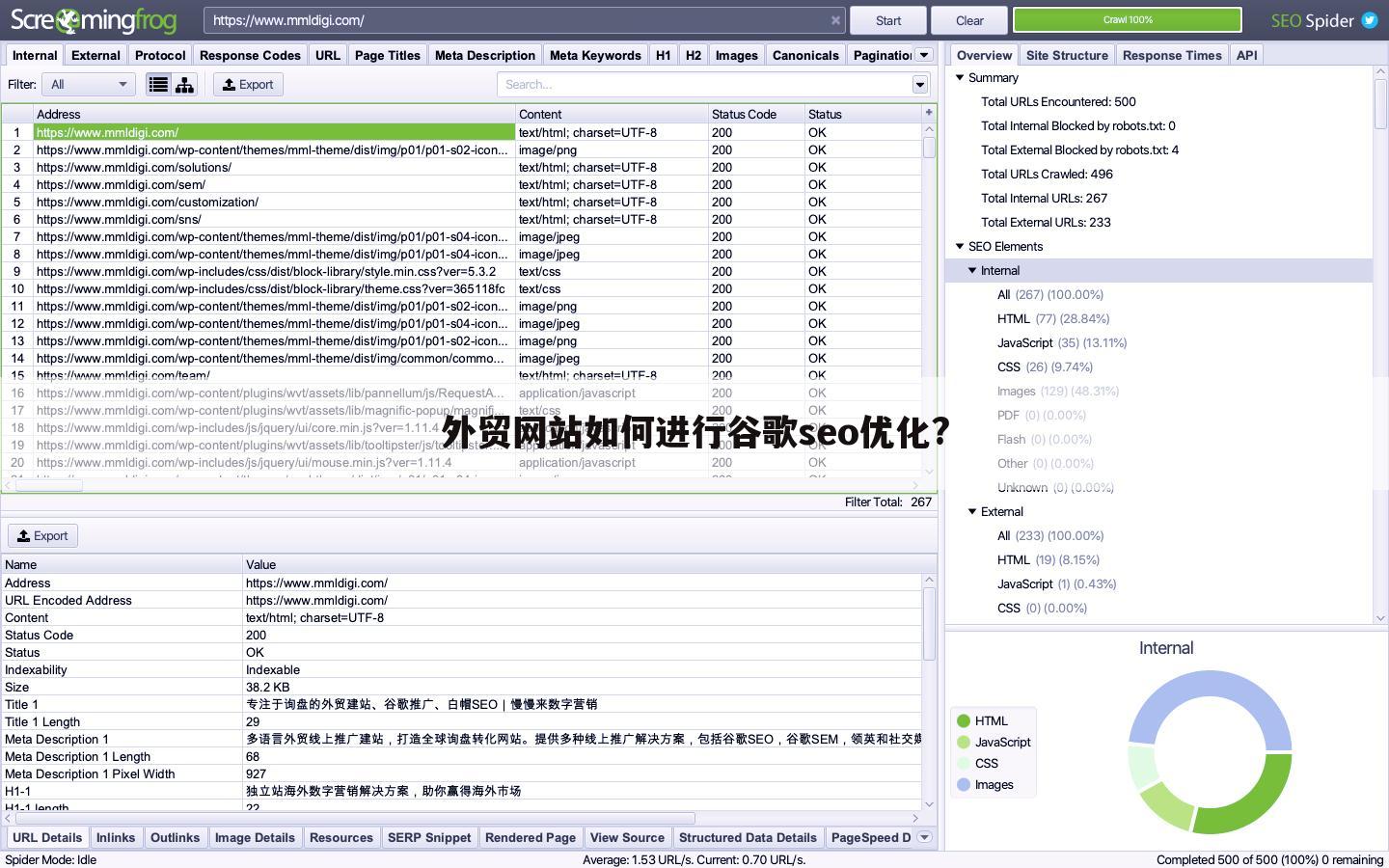This screenshot has width=1389, height=868.
Task: Collapse the External tree node
Action: pyautogui.click(x=972, y=511)
